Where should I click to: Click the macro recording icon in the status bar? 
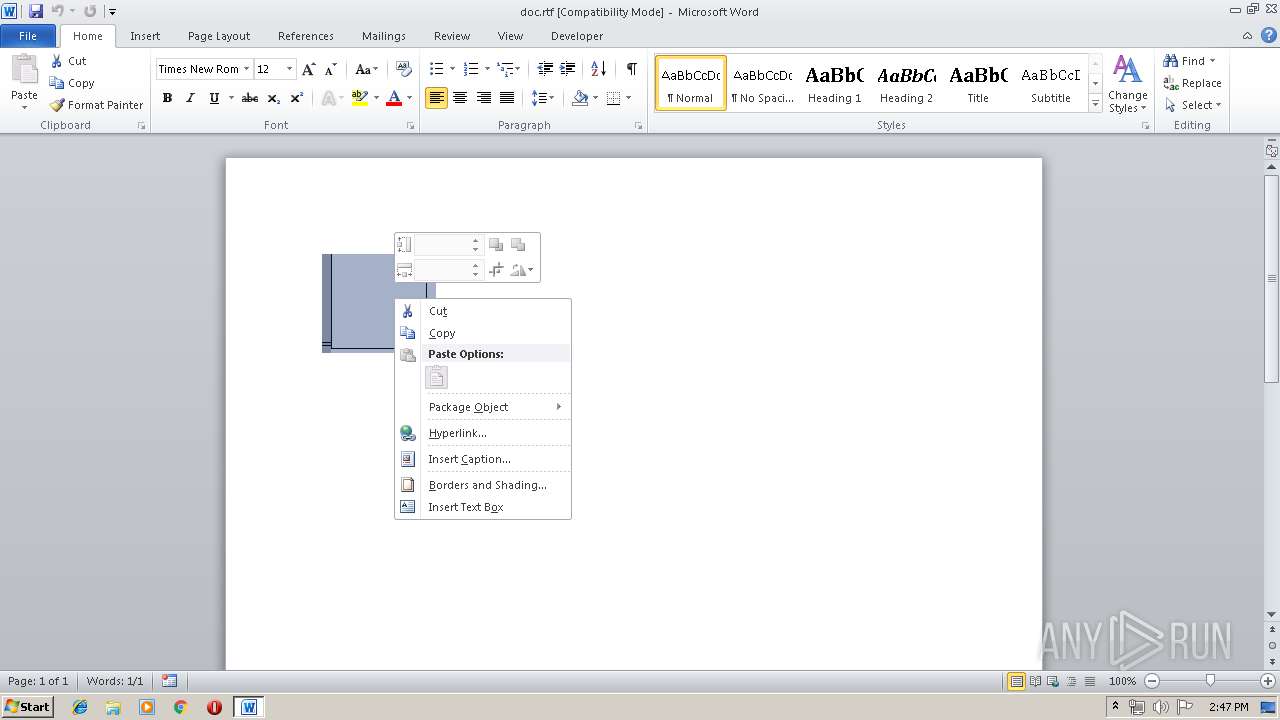tap(170, 681)
